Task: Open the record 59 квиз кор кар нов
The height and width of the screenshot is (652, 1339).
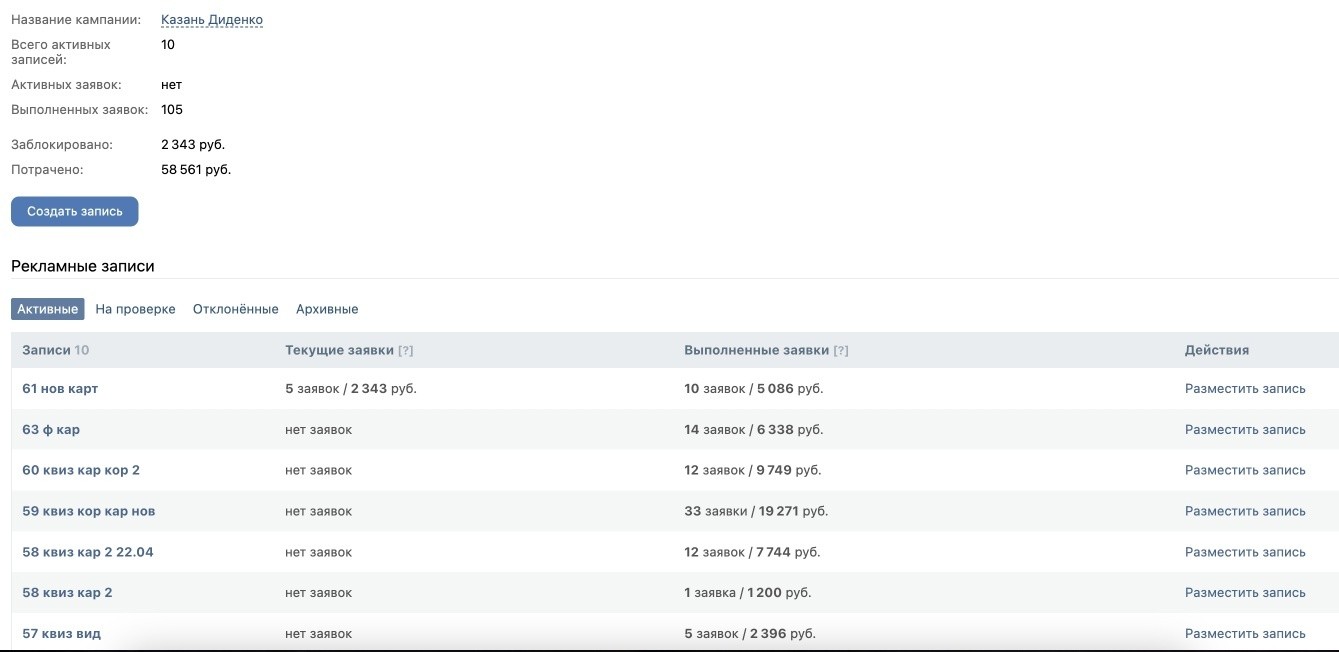Action: click(89, 511)
